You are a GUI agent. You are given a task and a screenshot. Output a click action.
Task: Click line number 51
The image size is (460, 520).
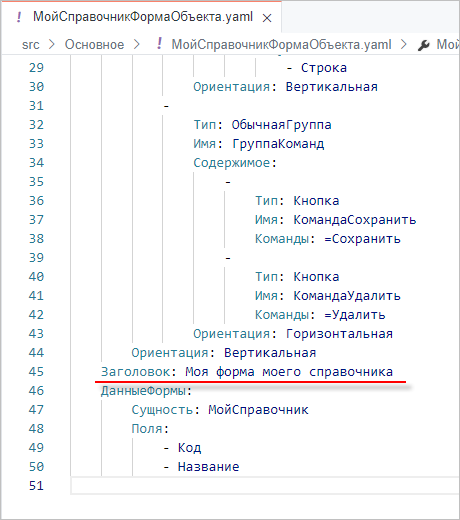(36, 486)
